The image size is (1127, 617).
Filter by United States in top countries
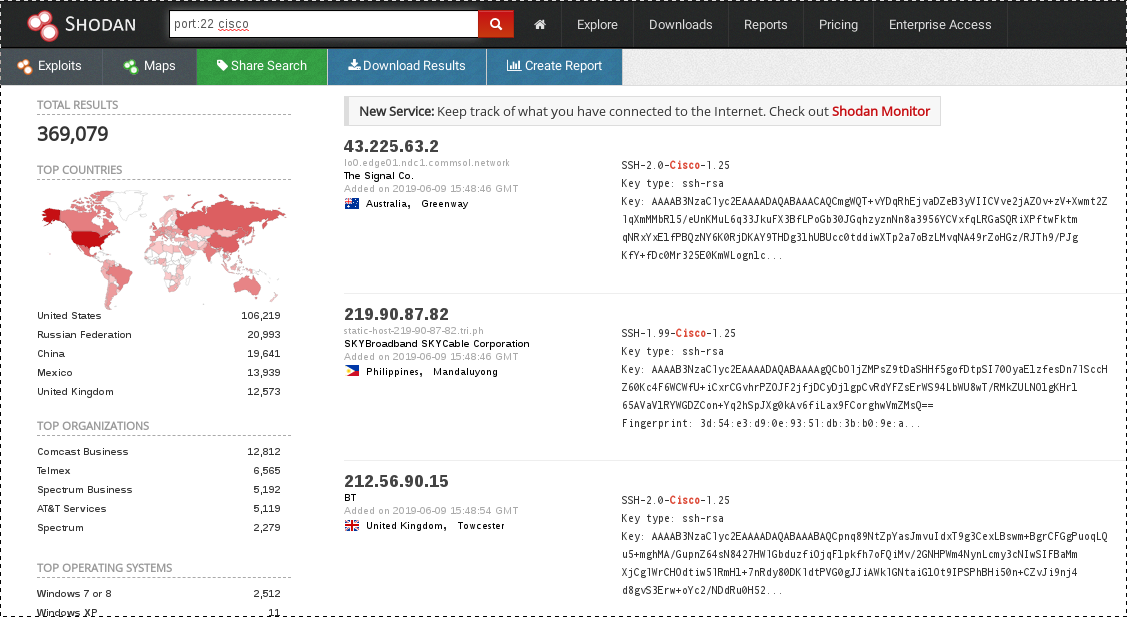pyautogui.click(x=69, y=316)
